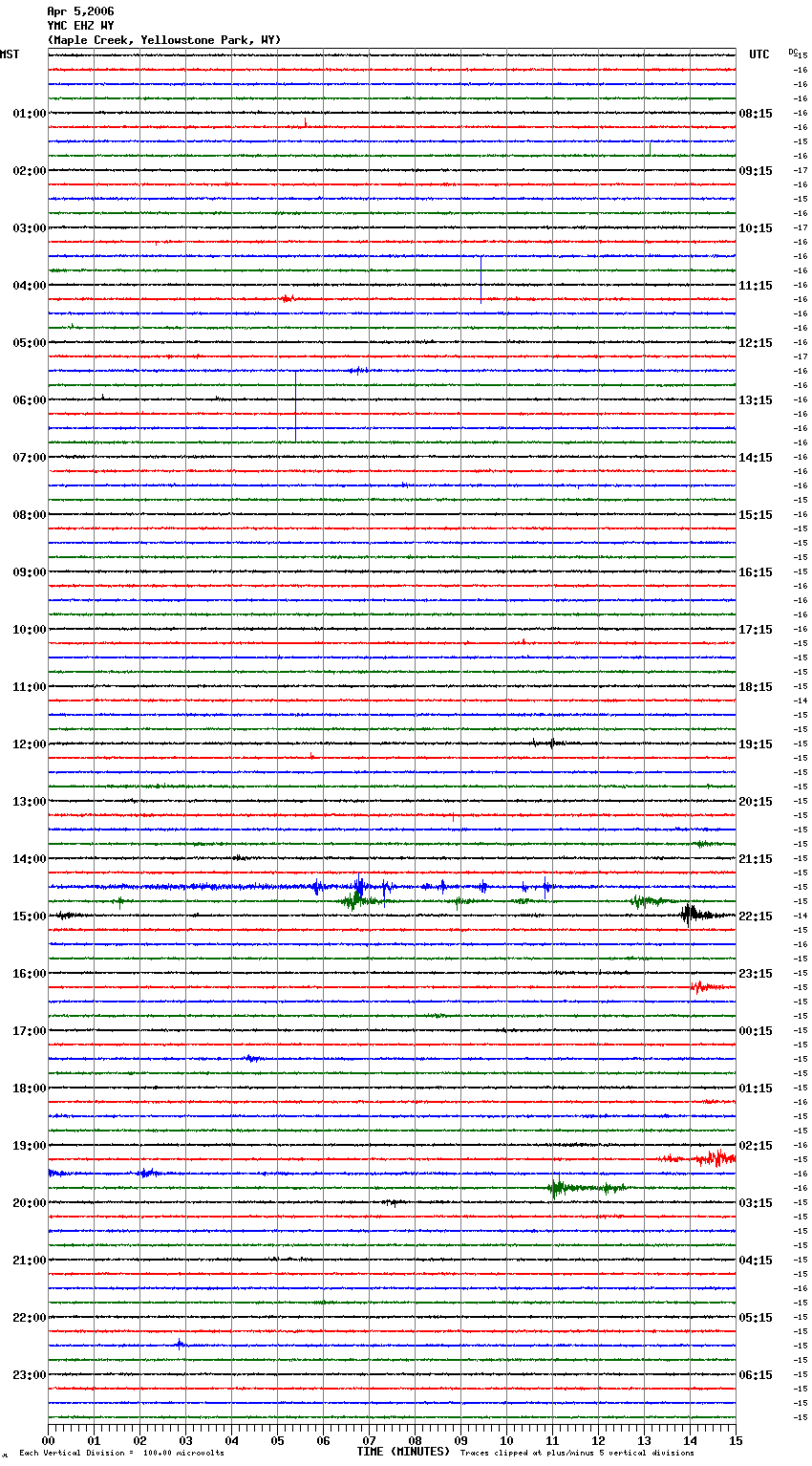Viewport: 812px width, 1466px height.
Task: Click the '20:15' UTC time label
Action: pos(756,802)
